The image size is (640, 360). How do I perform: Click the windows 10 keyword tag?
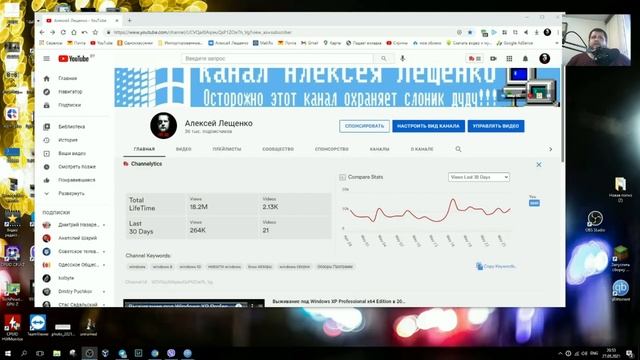coord(190,267)
